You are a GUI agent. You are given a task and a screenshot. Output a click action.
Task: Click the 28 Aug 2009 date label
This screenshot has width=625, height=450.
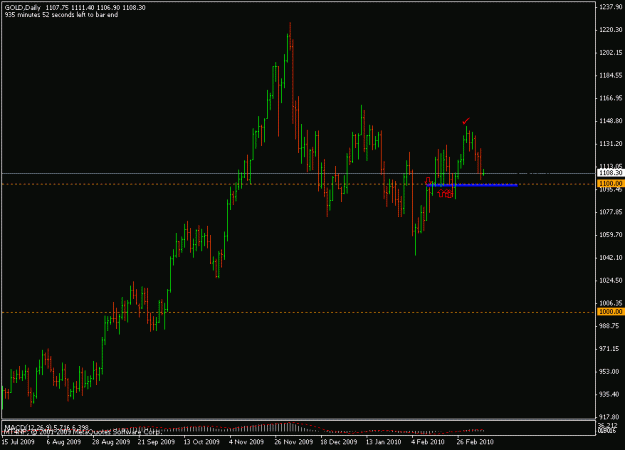[111, 442]
